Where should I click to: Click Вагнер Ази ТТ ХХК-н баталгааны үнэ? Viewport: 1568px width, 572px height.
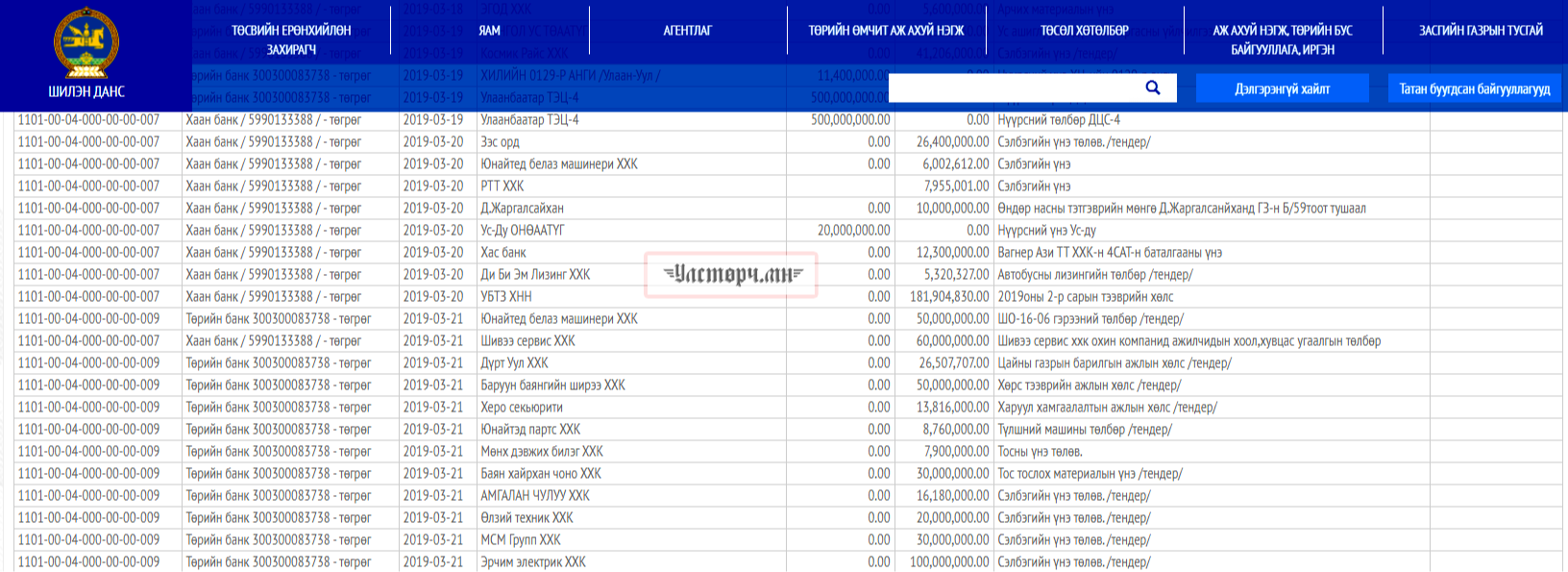1110,253
